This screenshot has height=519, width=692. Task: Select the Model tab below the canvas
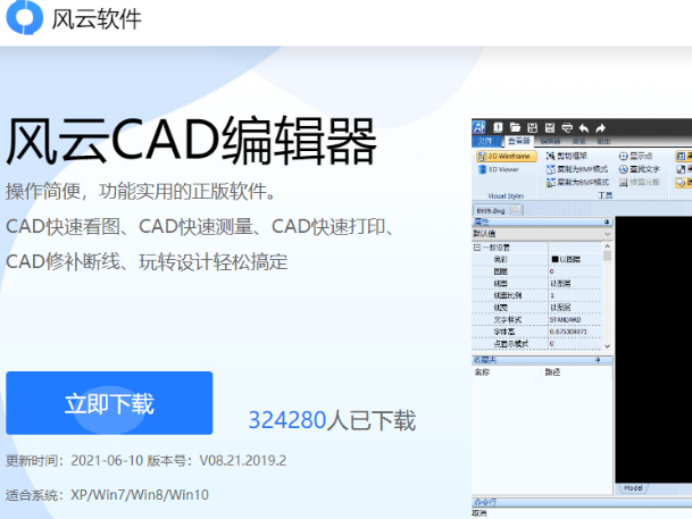coord(633,488)
